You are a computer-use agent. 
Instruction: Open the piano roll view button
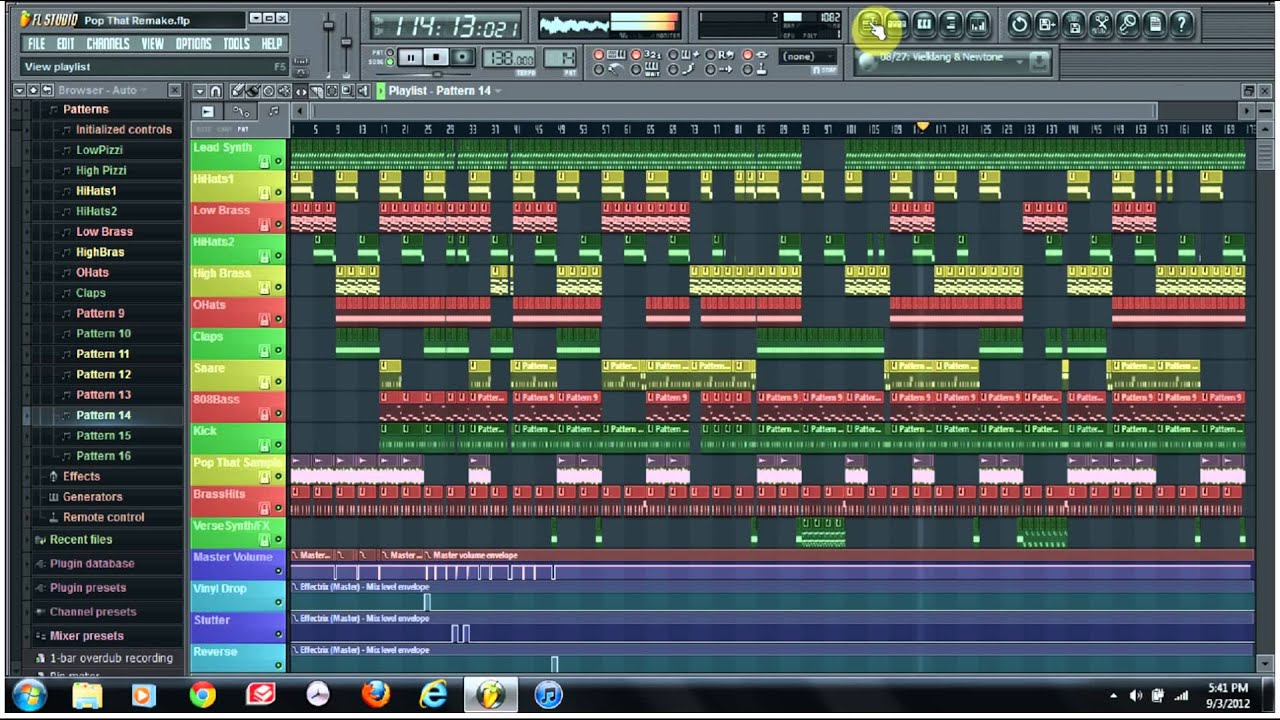[x=924, y=23]
